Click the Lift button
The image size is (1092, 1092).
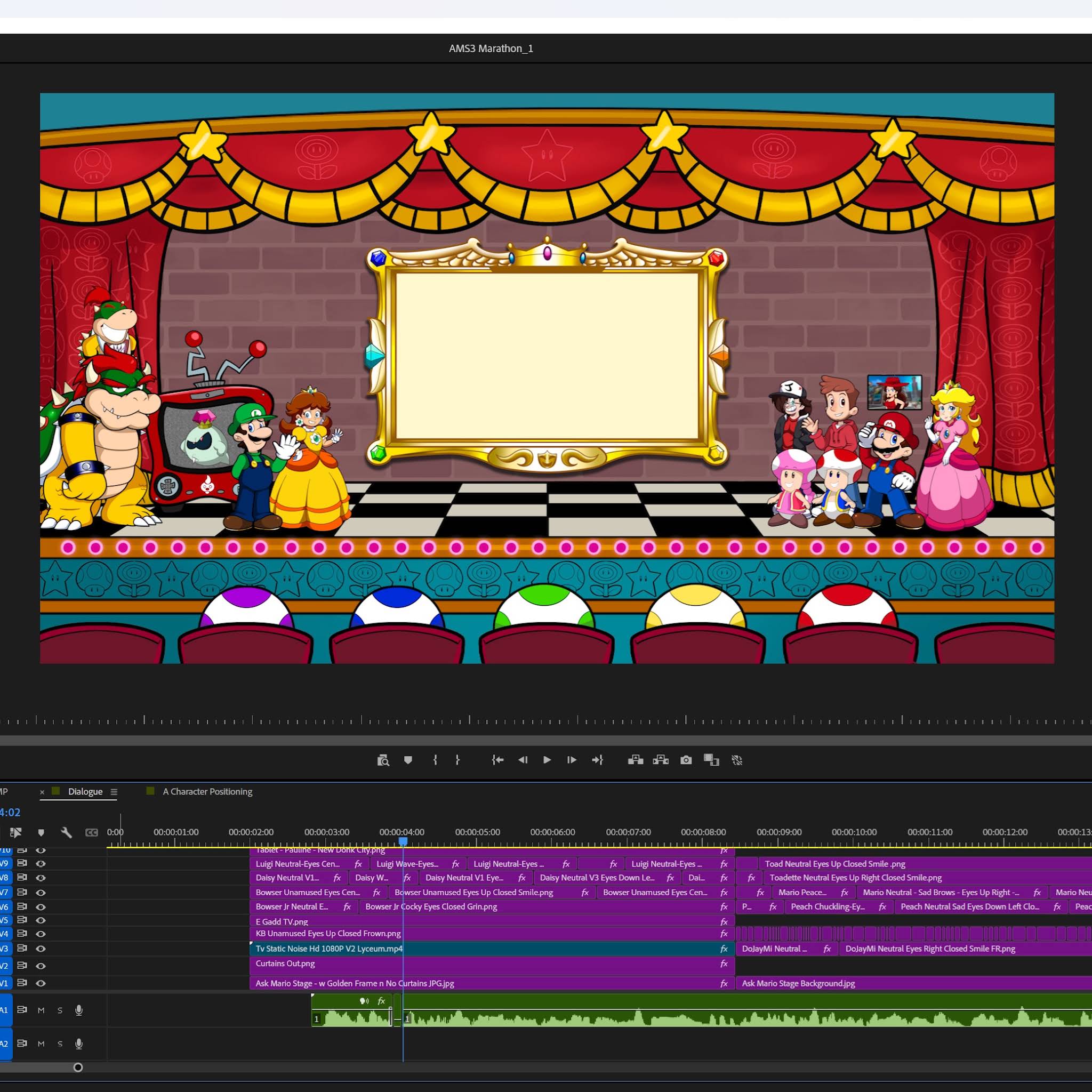(x=635, y=760)
